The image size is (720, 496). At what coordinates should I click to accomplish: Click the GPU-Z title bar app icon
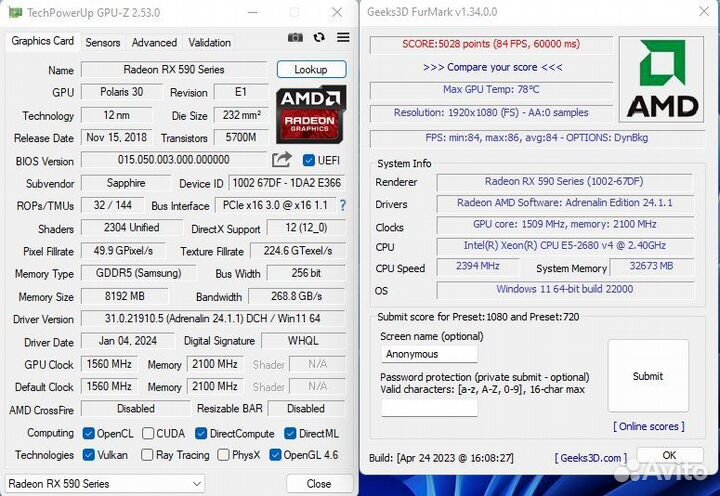tap(14, 12)
